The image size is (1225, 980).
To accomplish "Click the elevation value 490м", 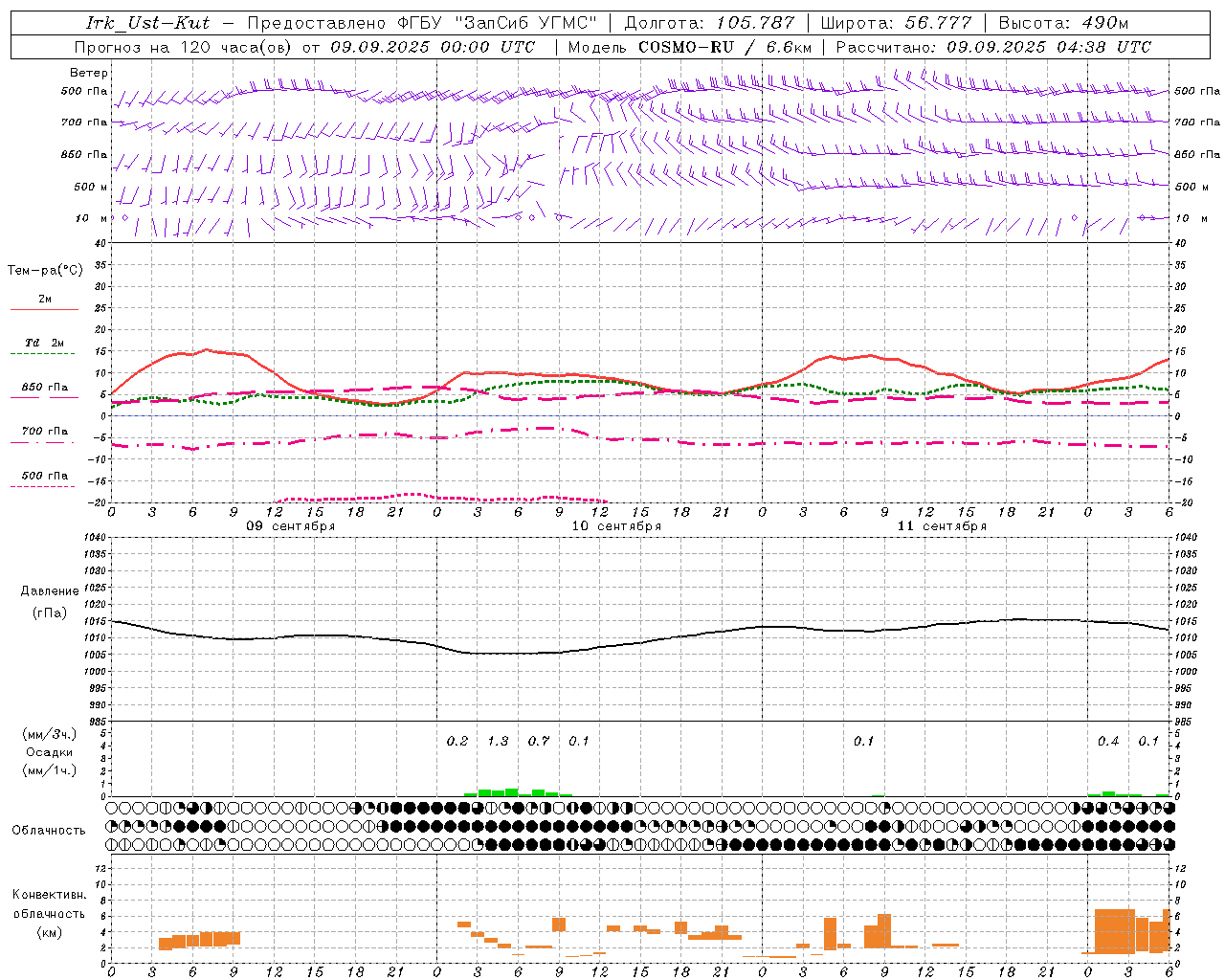I will (1105, 23).
